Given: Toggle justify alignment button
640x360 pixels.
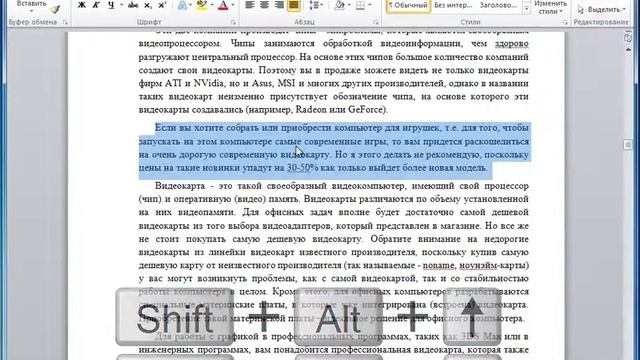Looking at the screenshot, I should pyautogui.click(x=293, y=5).
